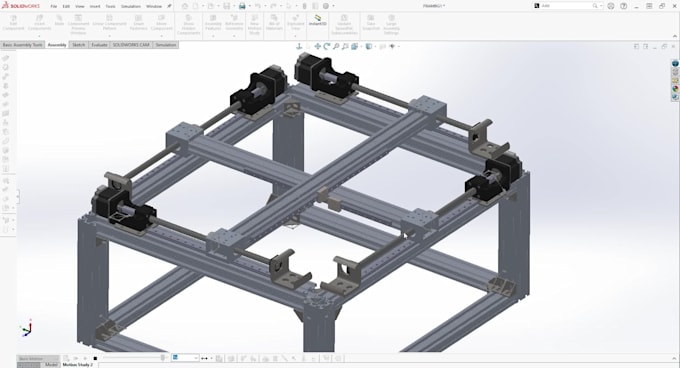Click the Undo icon
This screenshot has width=680, height=368.
[x=258, y=6]
